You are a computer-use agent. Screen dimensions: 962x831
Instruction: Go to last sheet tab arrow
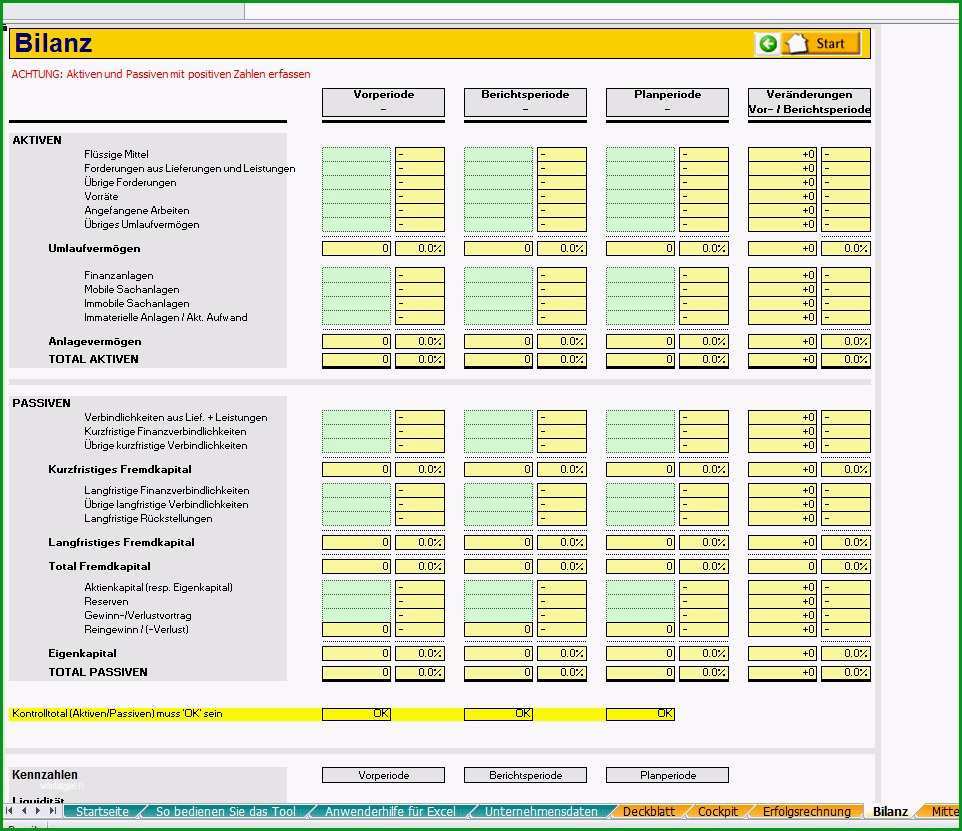(53, 811)
